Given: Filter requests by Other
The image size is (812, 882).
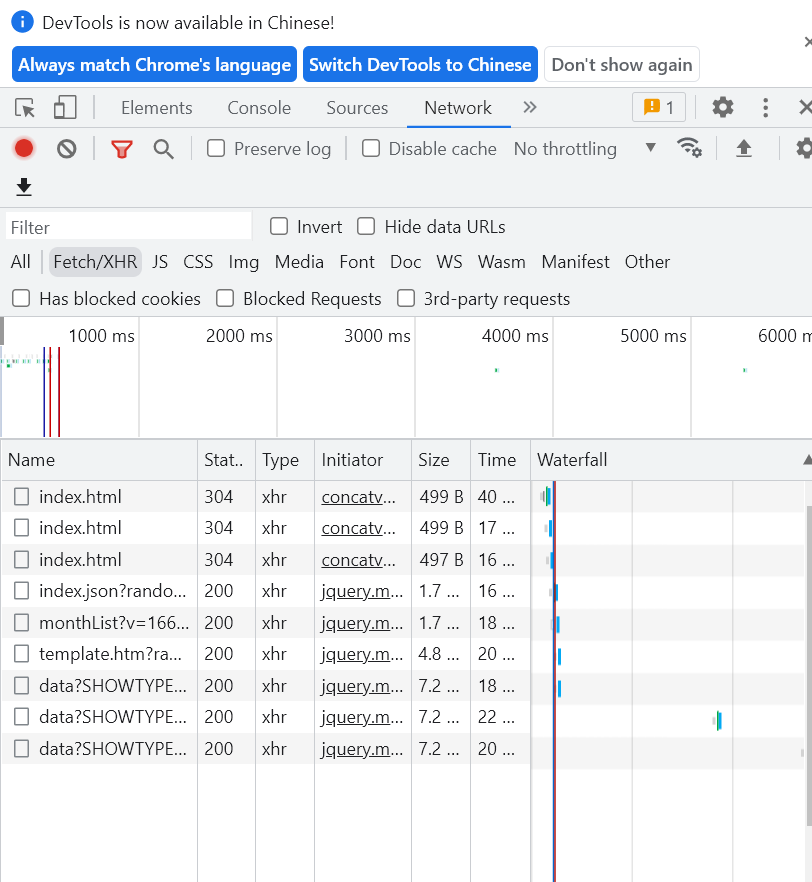Looking at the screenshot, I should (x=647, y=262).
